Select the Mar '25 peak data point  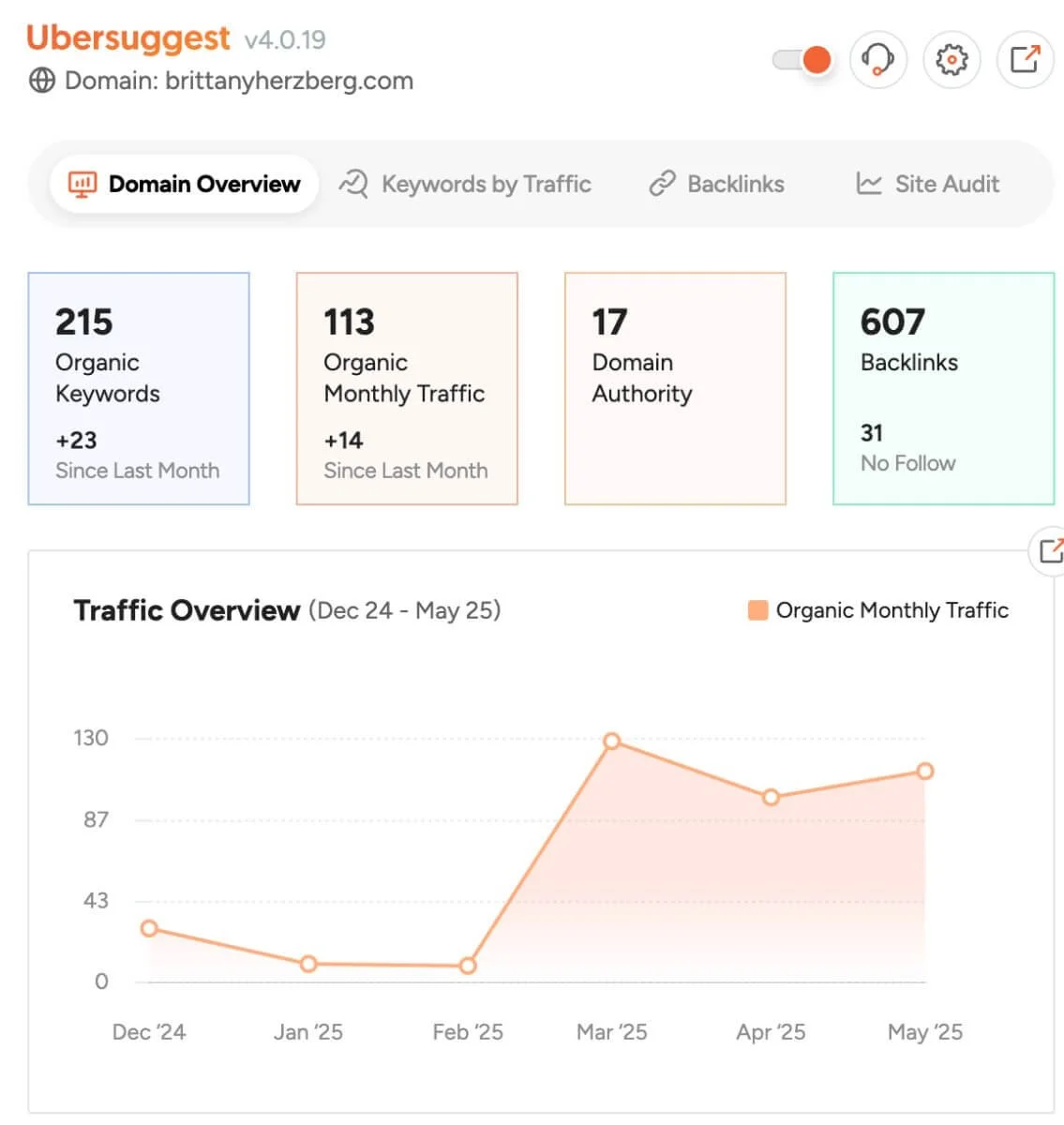611,742
